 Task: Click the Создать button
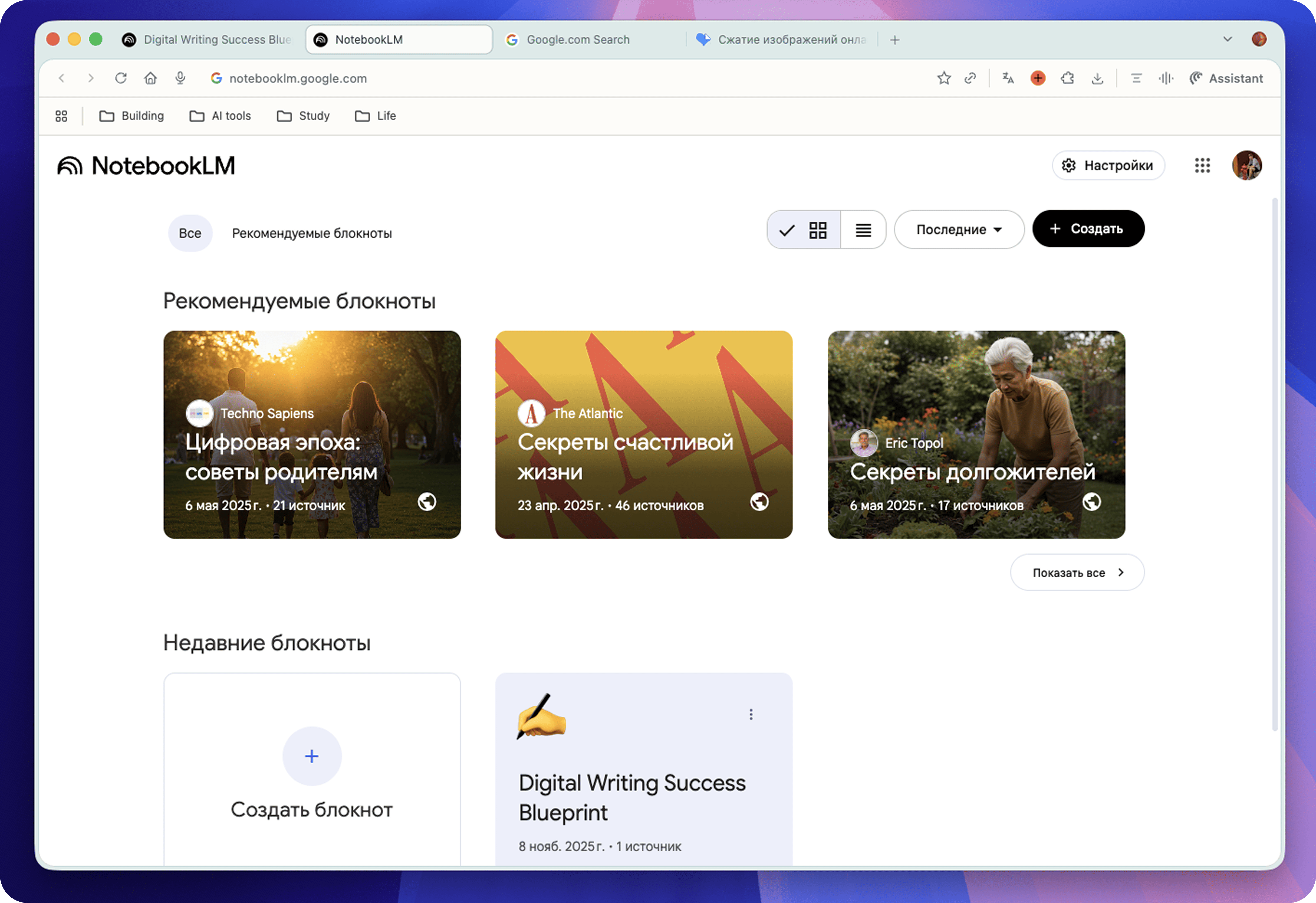(x=1088, y=229)
